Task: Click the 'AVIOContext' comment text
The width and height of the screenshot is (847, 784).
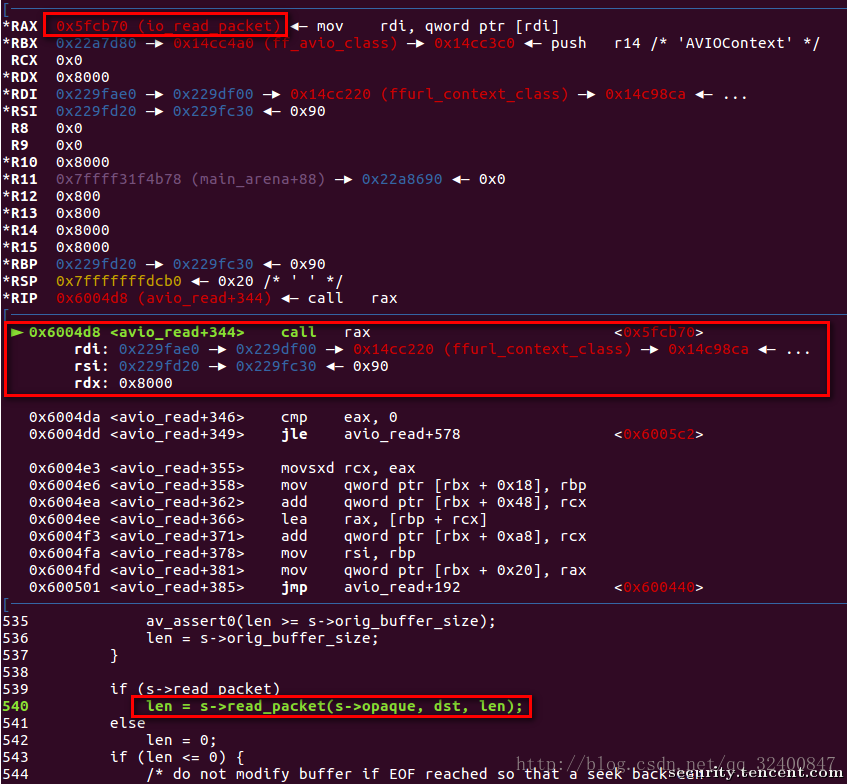Action: [736, 43]
